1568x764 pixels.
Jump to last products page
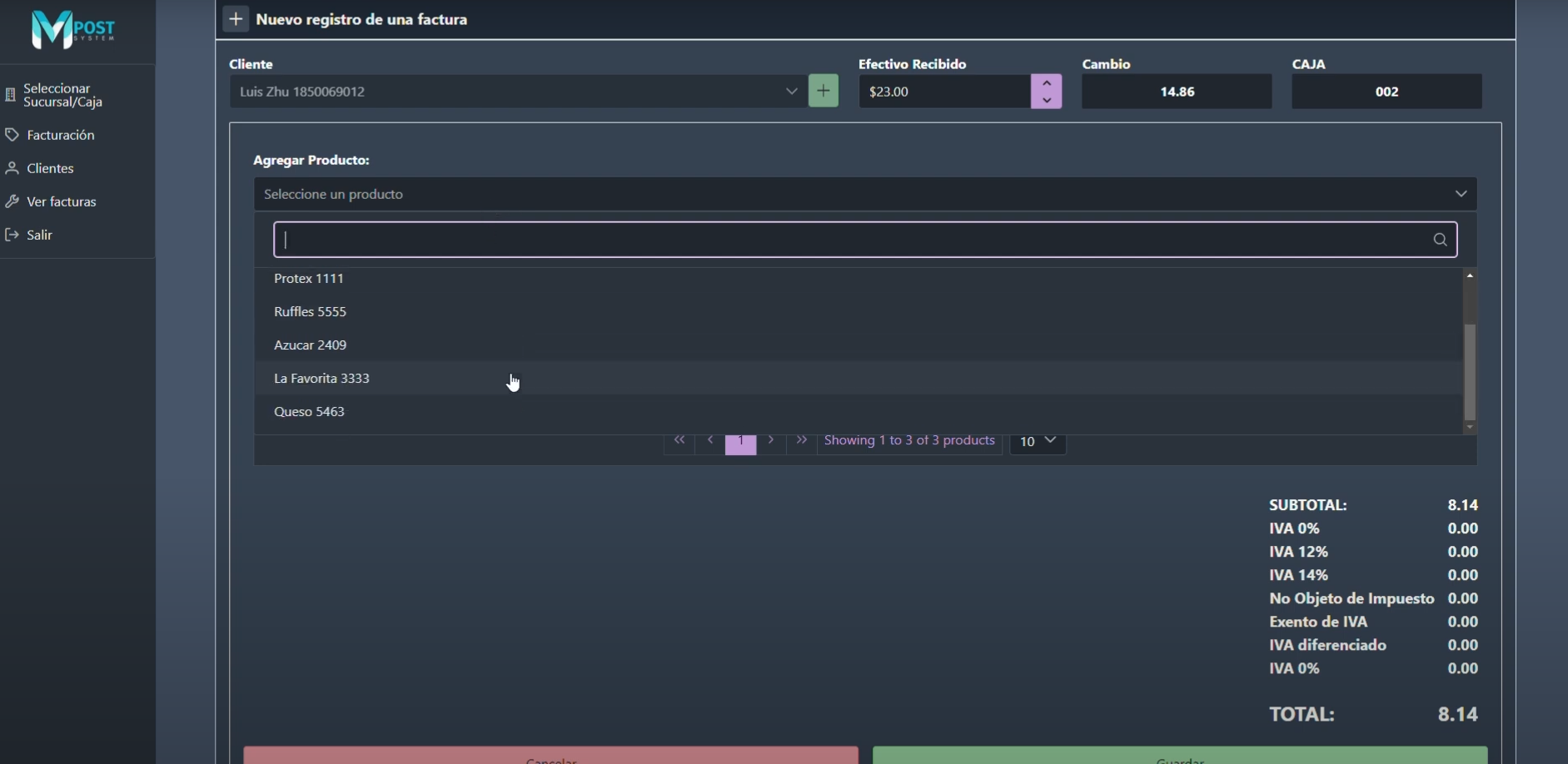coord(802,441)
